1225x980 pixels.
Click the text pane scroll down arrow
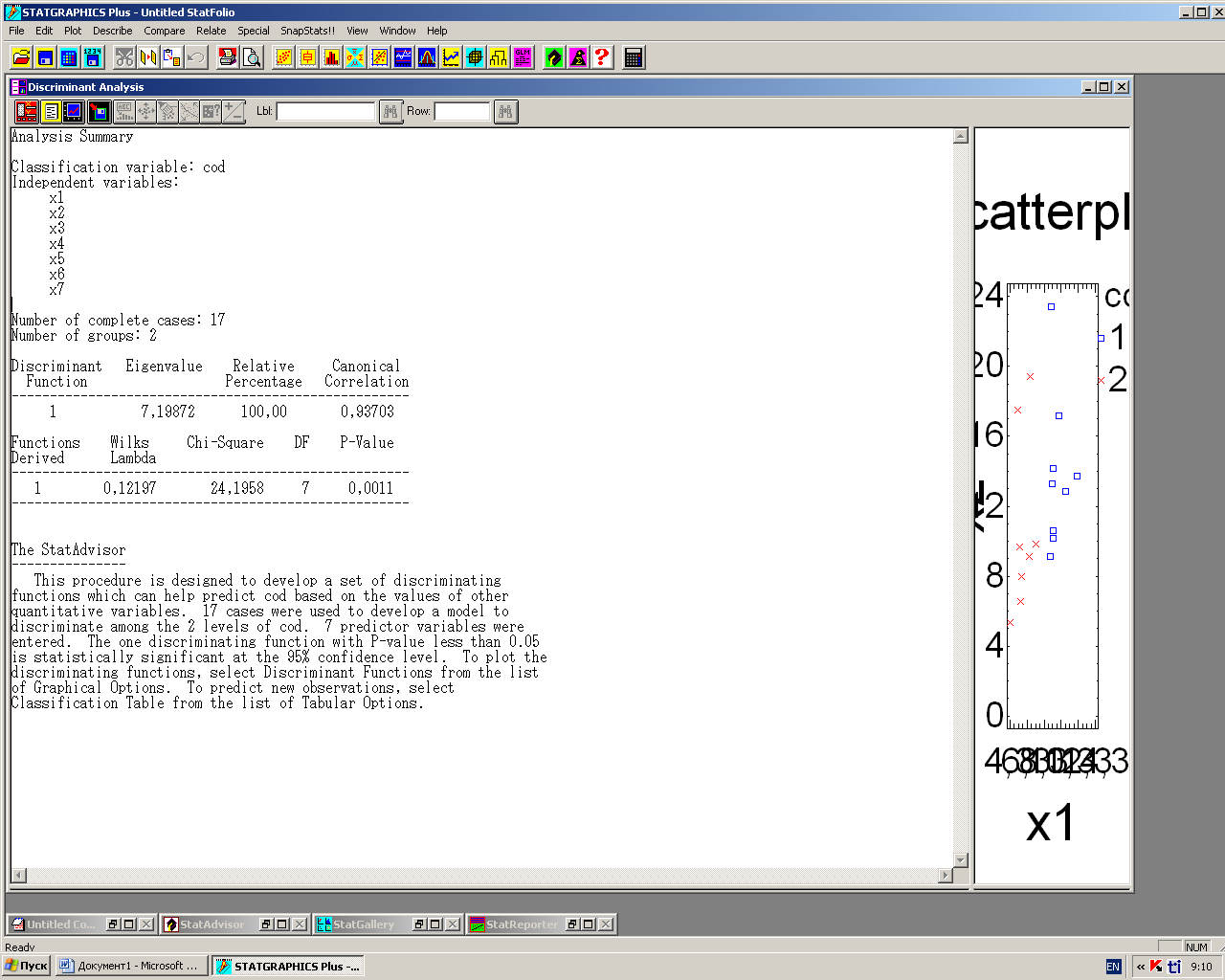961,860
